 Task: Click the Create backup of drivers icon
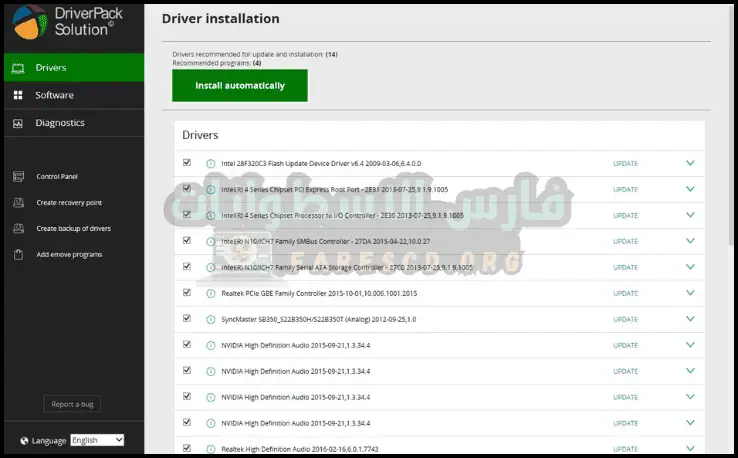[17, 229]
